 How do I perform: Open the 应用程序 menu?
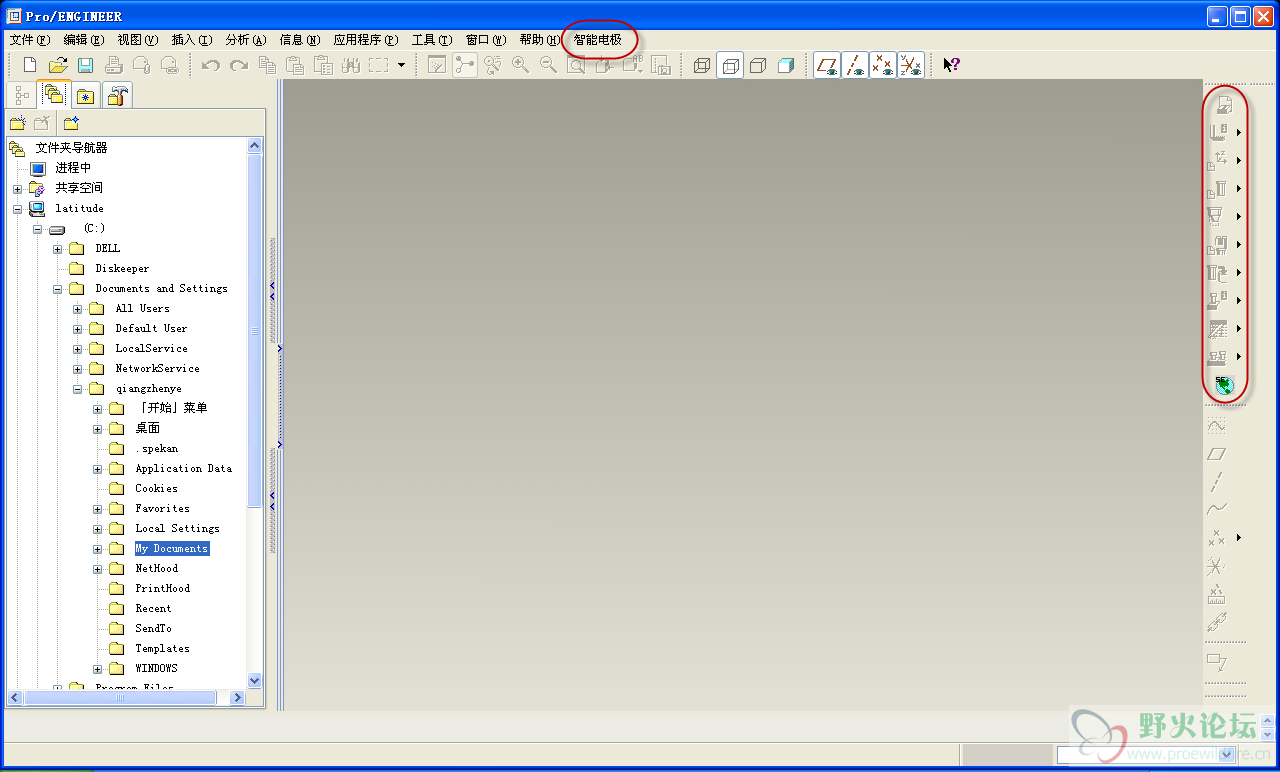[x=365, y=40]
